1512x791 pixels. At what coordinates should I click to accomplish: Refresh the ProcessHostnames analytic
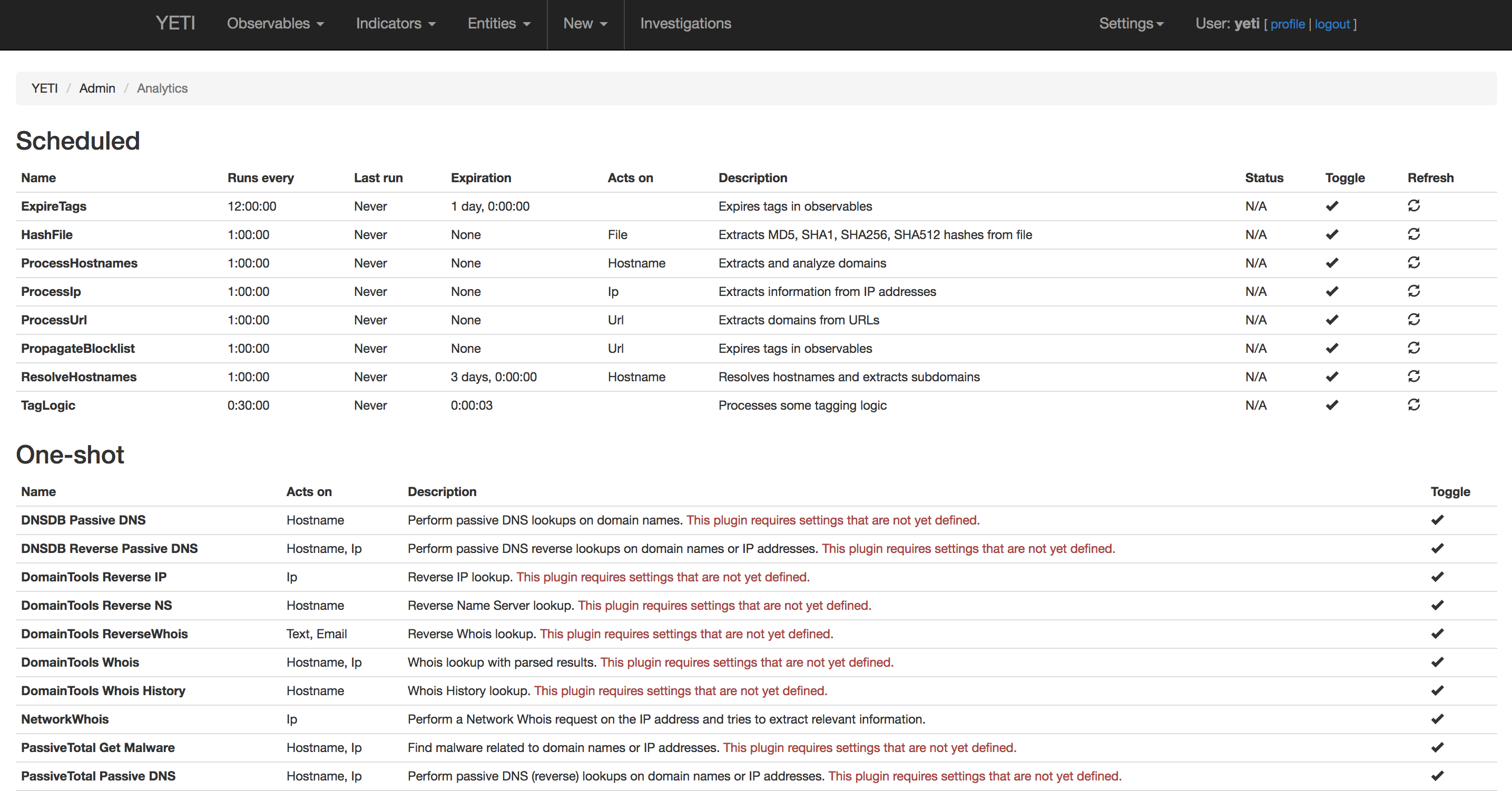(x=1413, y=262)
